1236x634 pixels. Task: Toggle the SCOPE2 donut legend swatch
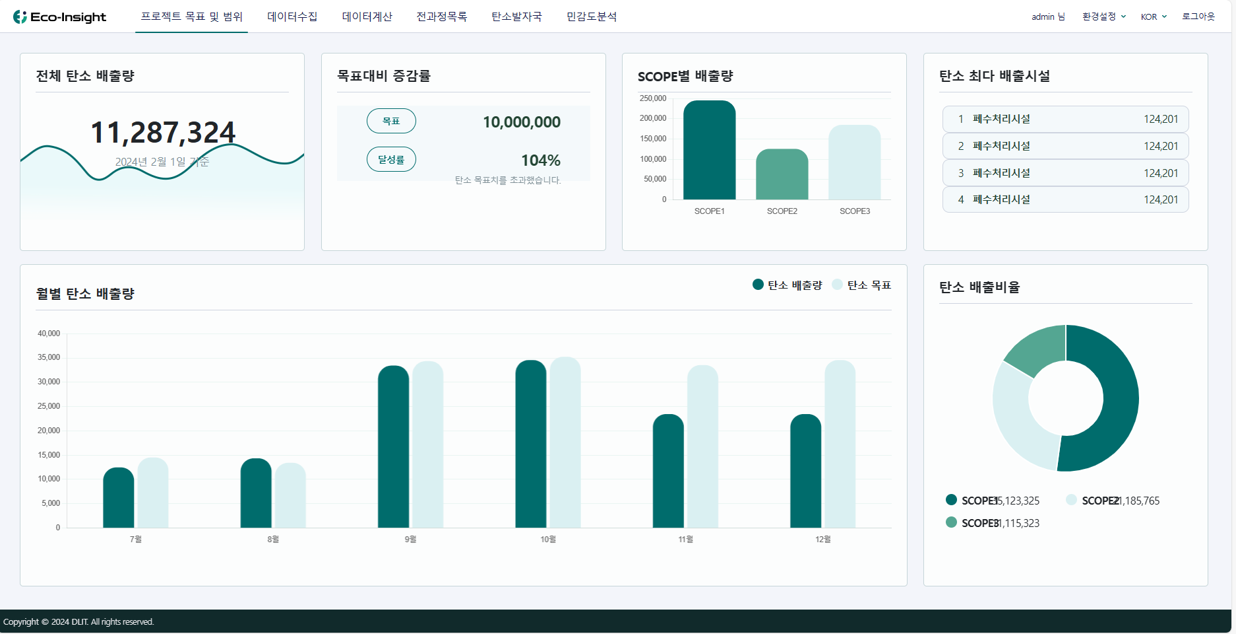(1071, 500)
